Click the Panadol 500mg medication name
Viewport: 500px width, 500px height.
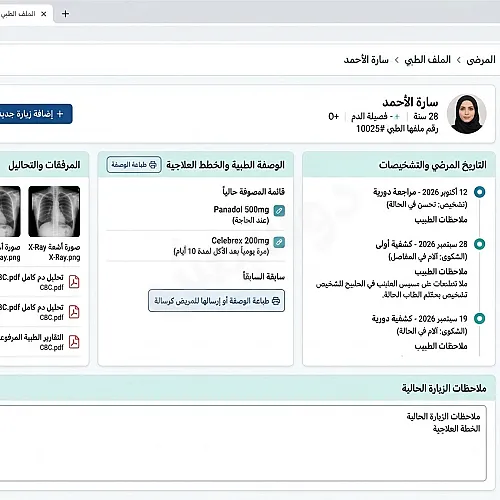click(x=241, y=210)
